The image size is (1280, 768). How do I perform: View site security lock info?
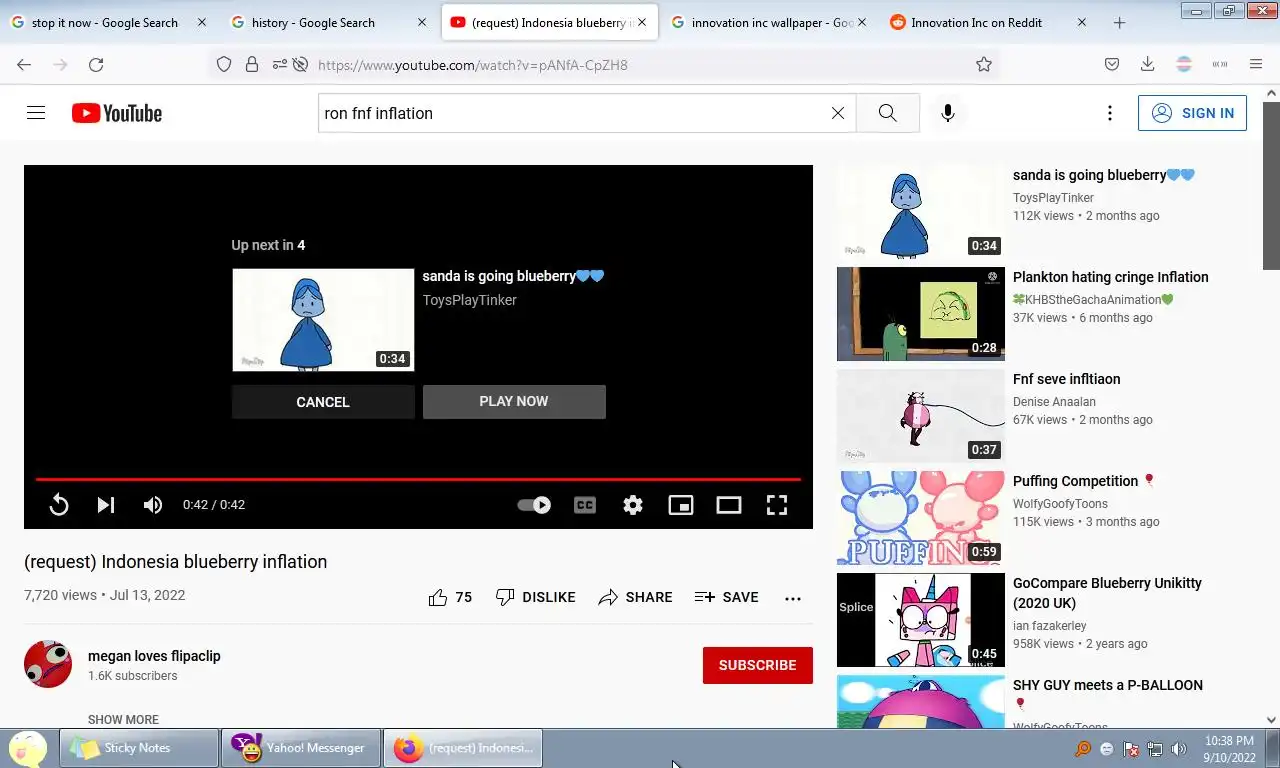[252, 65]
